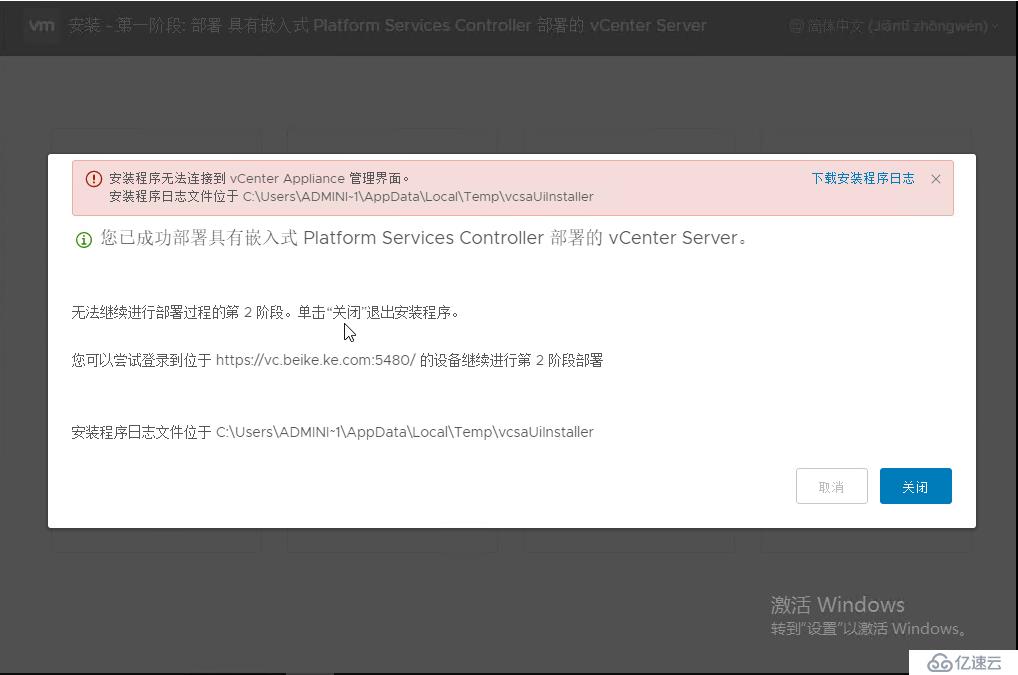Click the log path in the error banner
The image size is (1018, 675).
pos(418,197)
